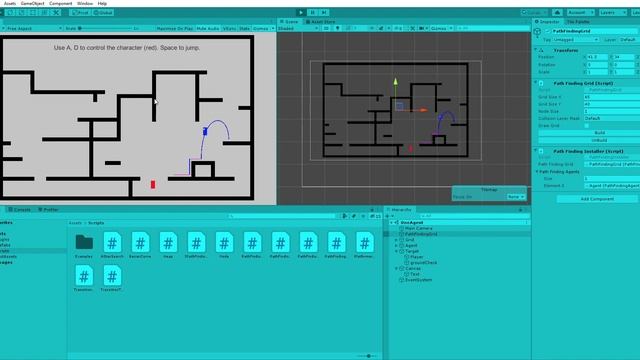Click the Pause button in the toolbar
Image resolution: width=640 pixels, height=360 pixels.
313,13
